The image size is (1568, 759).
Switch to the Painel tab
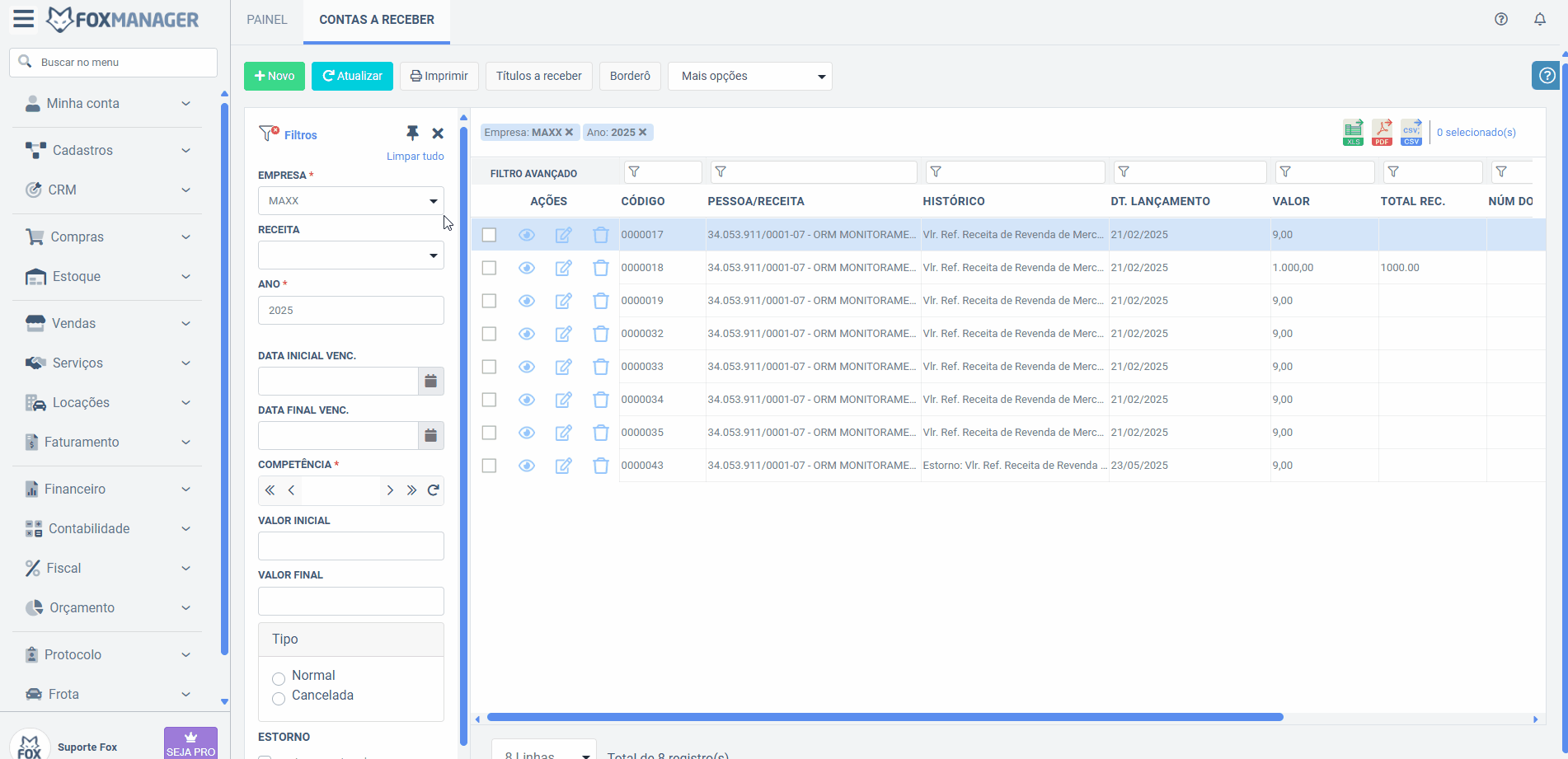267,20
